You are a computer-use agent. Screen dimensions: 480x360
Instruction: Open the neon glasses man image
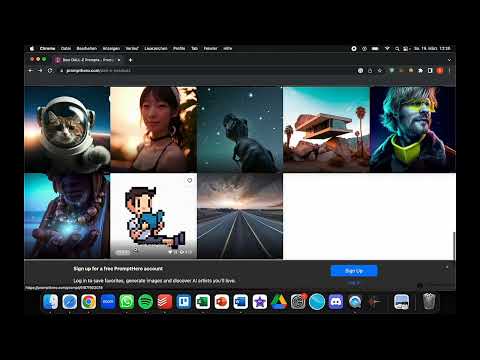(413, 129)
